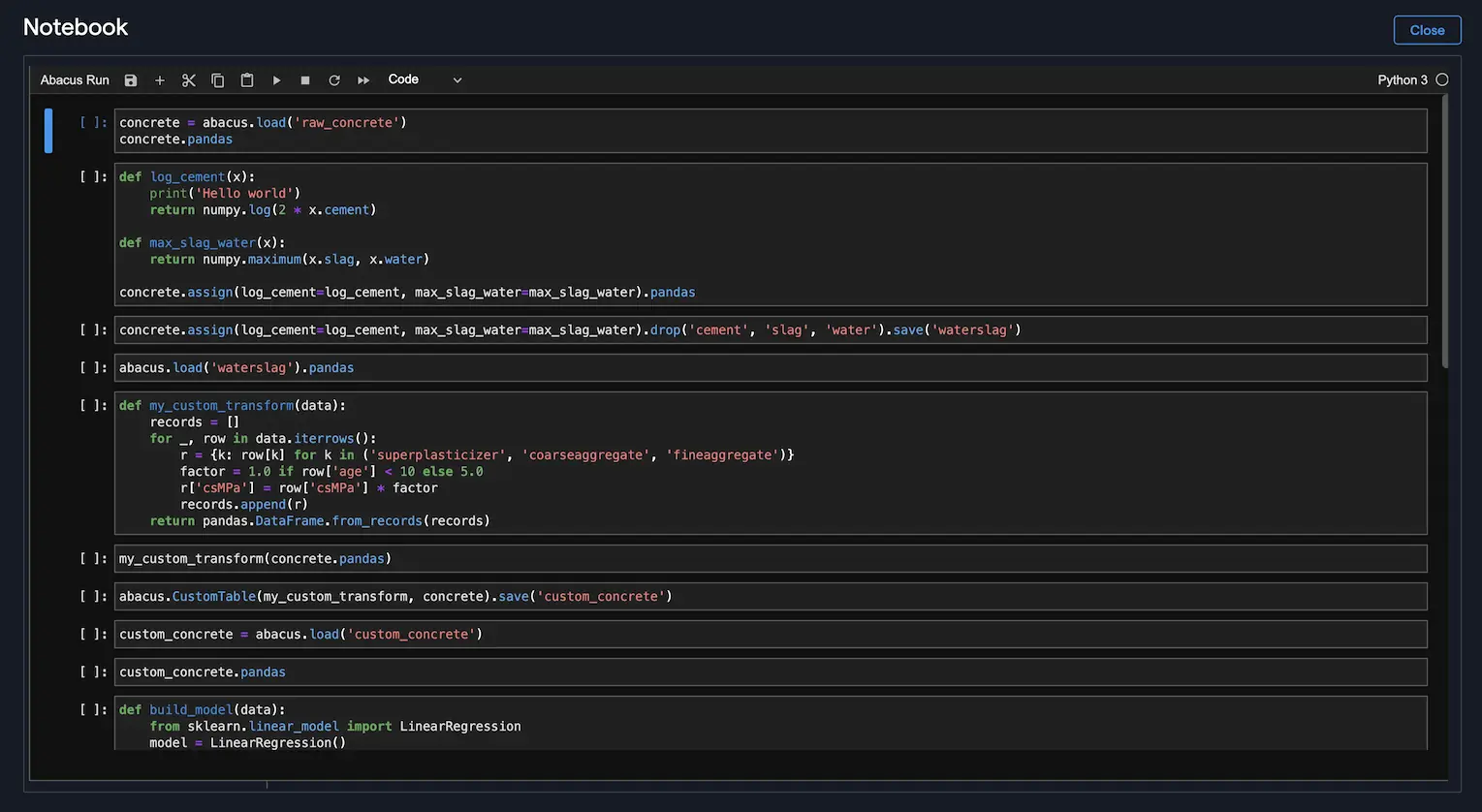The image size is (1482, 812).
Task: Restart and run all cells icon
Action: 363,80
